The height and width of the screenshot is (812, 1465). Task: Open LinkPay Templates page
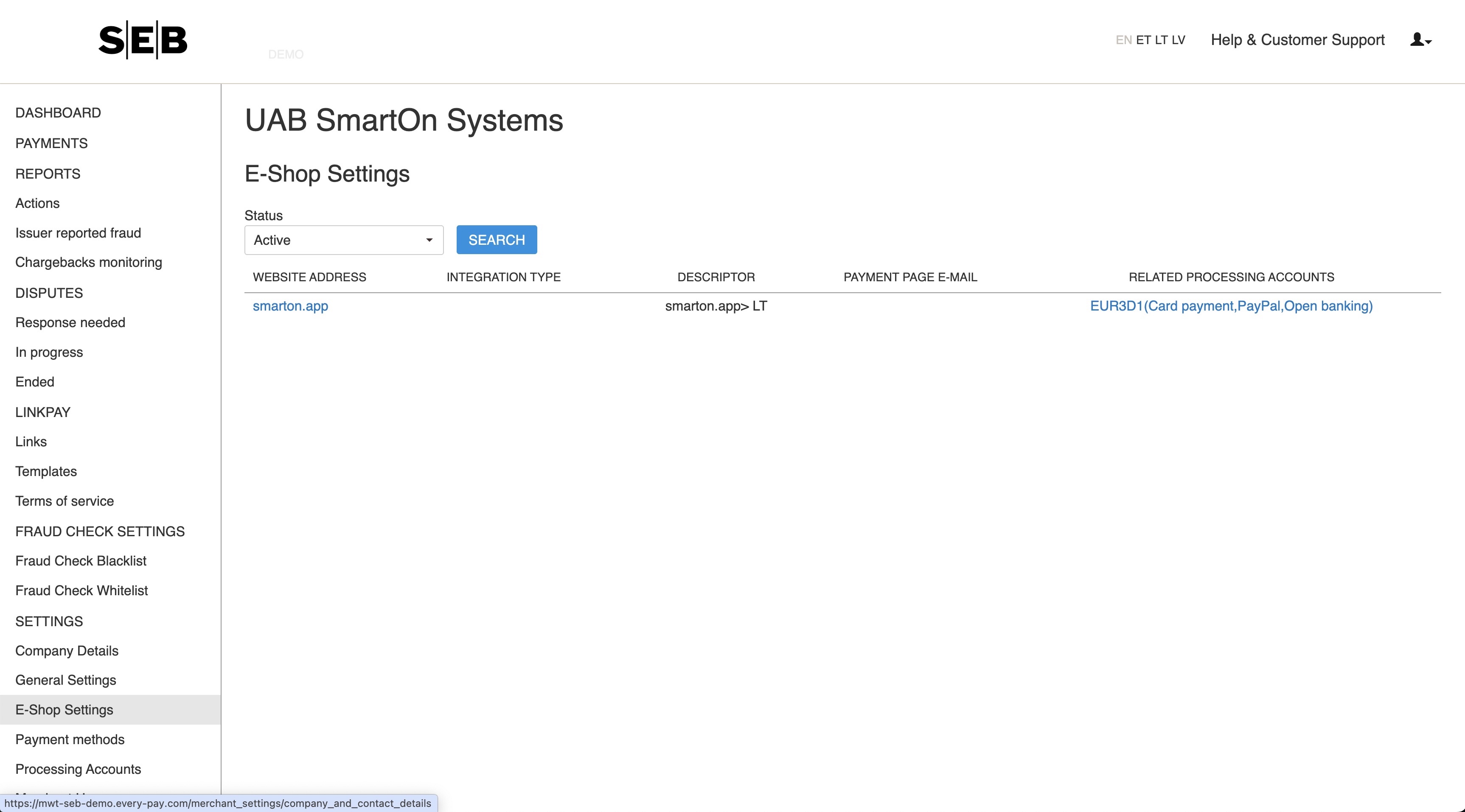pos(46,471)
